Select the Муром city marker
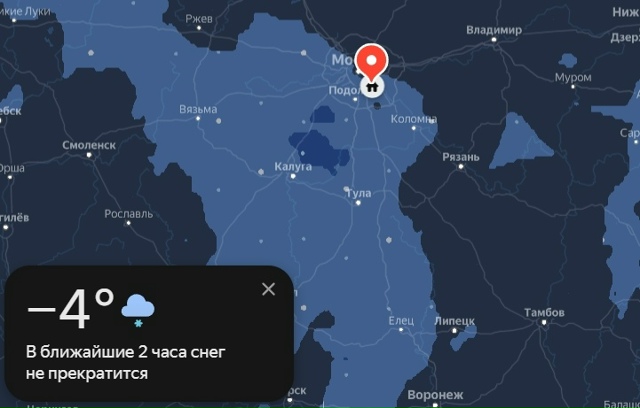This screenshot has width=640, height=408. pyautogui.click(x=573, y=86)
